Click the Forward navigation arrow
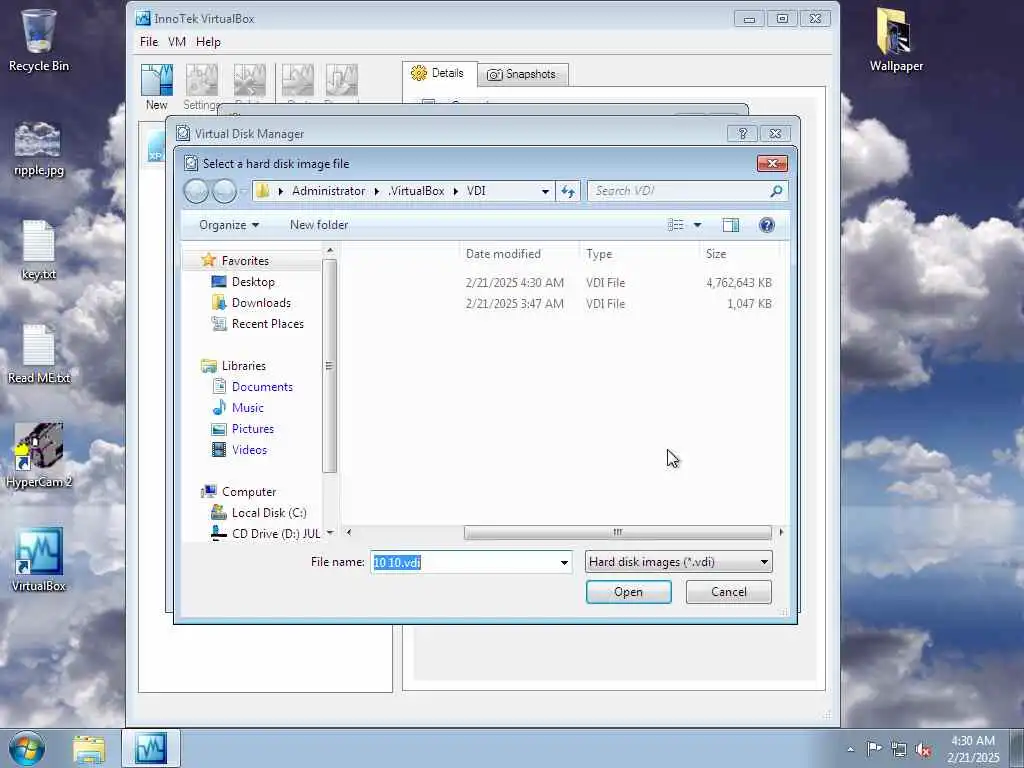The image size is (1024, 768). tap(225, 191)
